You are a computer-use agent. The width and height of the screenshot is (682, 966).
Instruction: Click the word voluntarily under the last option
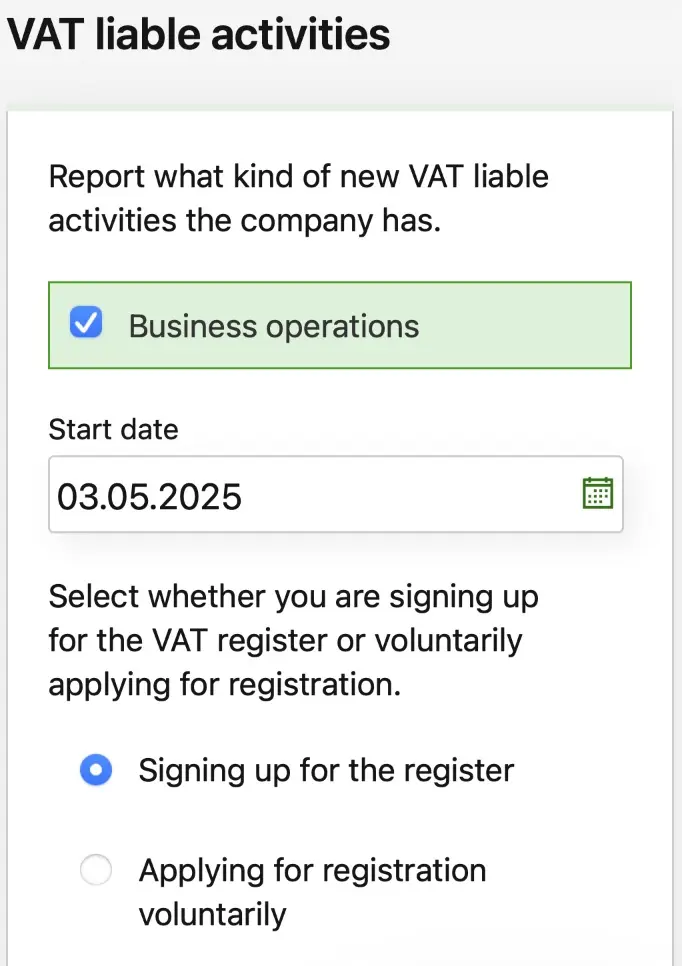coord(213,915)
